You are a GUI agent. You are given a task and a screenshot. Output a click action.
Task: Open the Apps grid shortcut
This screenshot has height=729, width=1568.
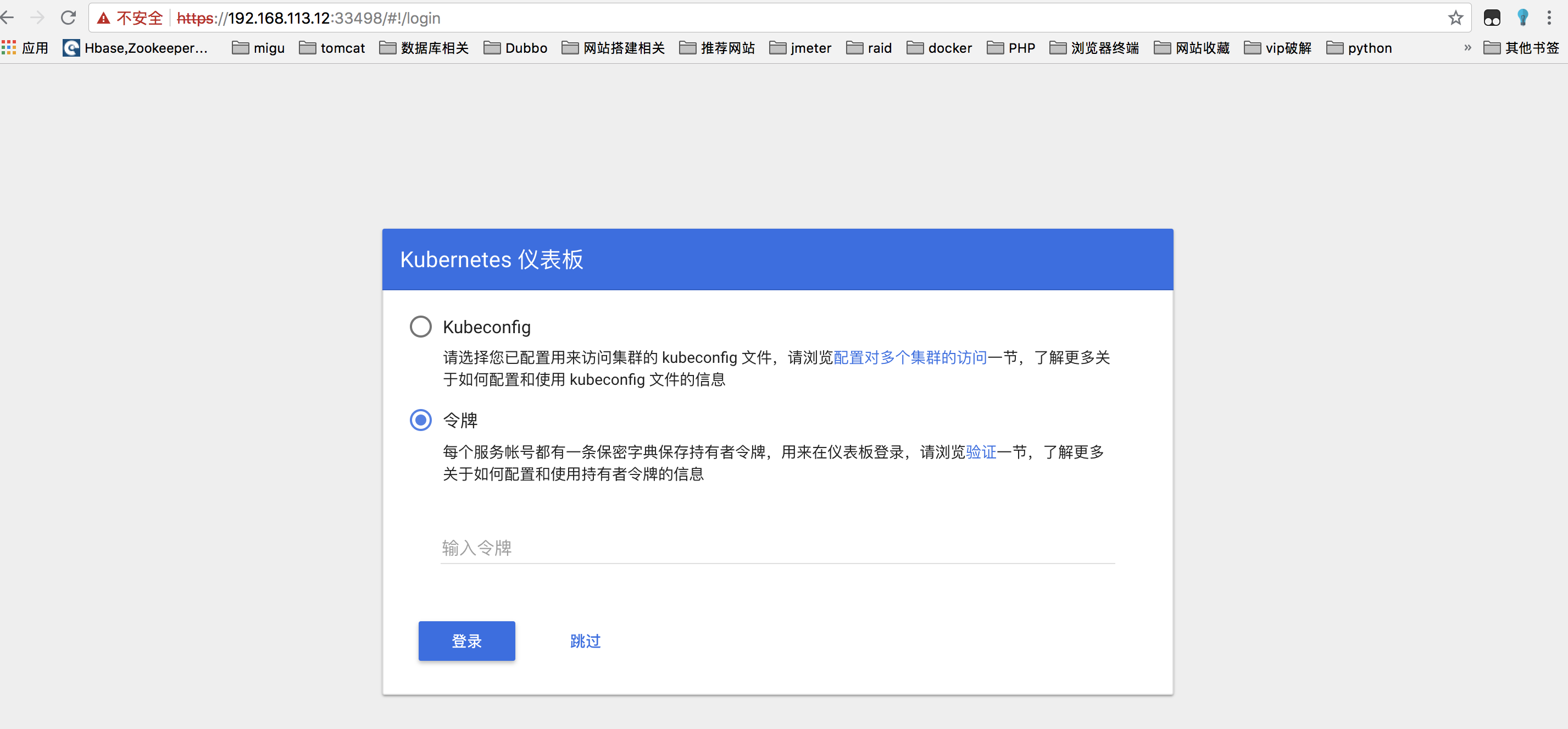tap(9, 47)
